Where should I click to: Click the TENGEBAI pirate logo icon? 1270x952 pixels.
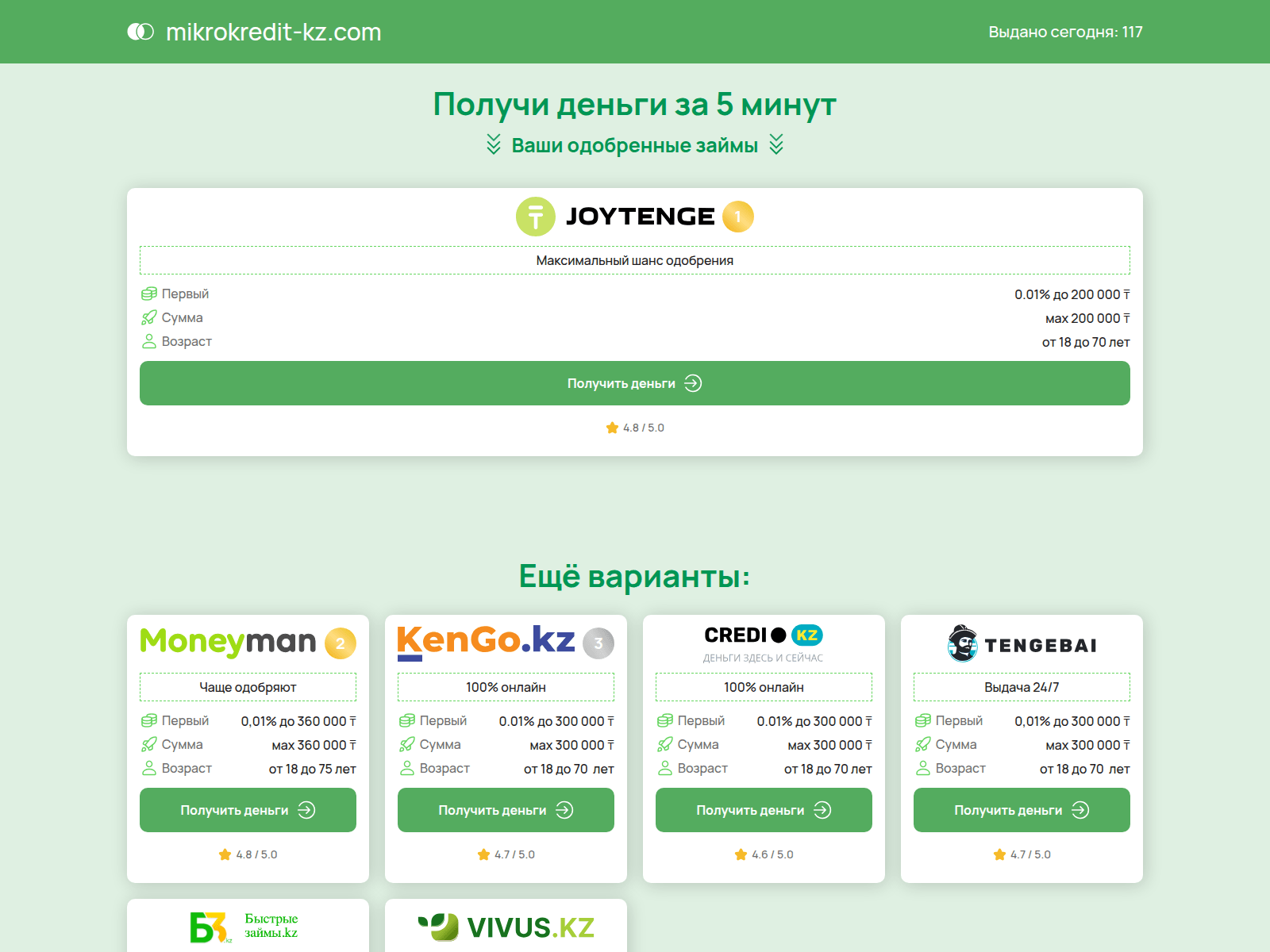coord(961,643)
